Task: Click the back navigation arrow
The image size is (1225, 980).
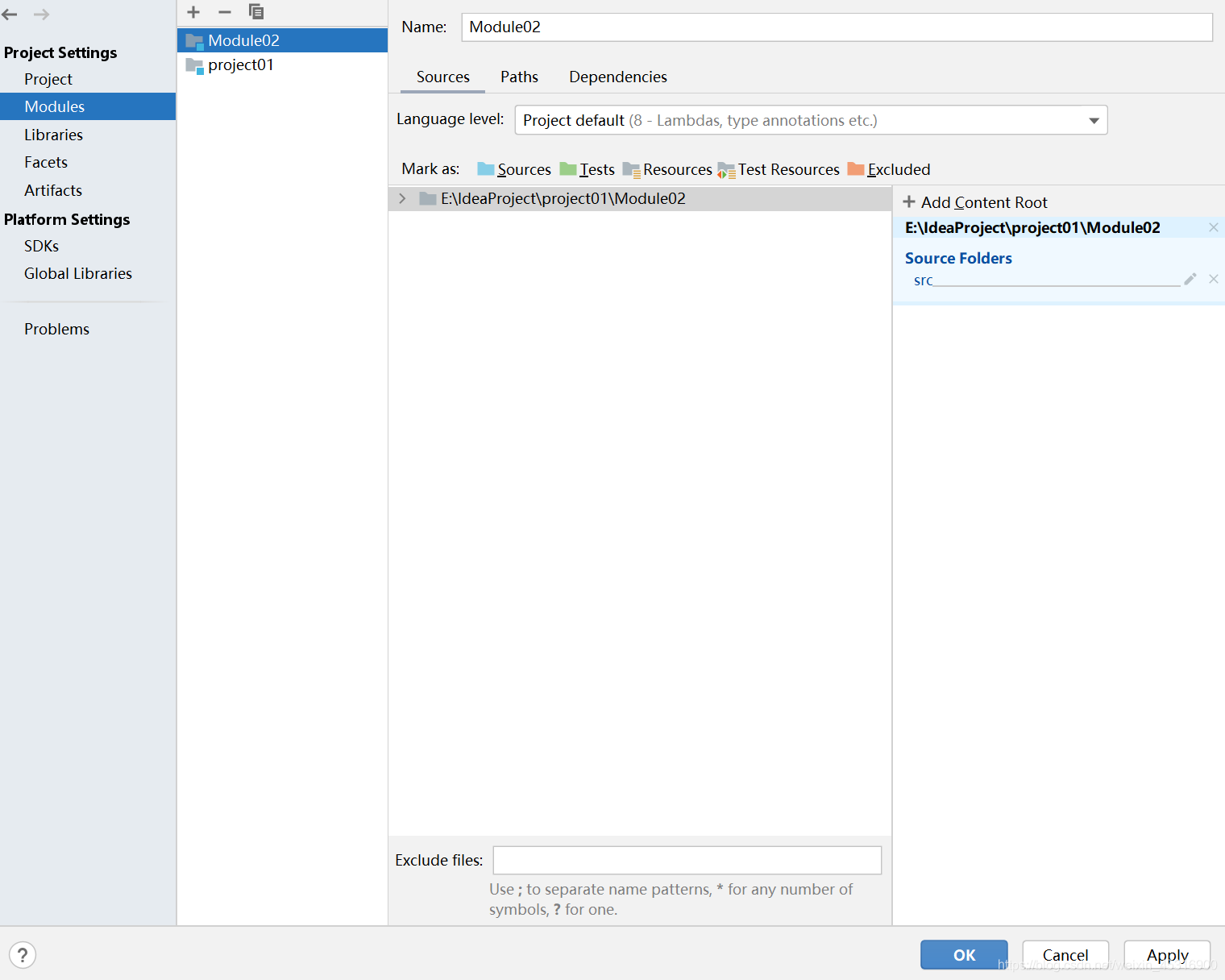Action: (10, 15)
